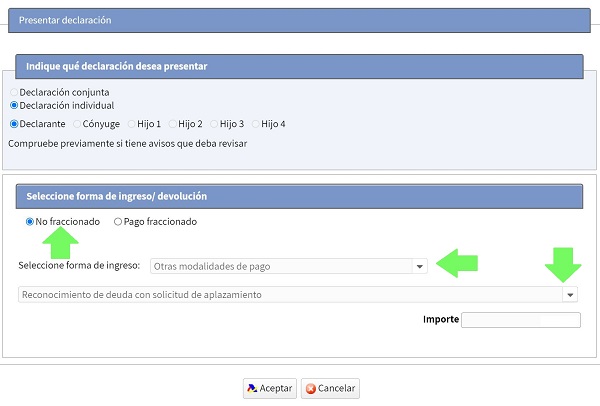Viewport: 600px width, 406px height.
Task: Click green arrow below No fraccionado
Action: pyautogui.click(x=62, y=242)
